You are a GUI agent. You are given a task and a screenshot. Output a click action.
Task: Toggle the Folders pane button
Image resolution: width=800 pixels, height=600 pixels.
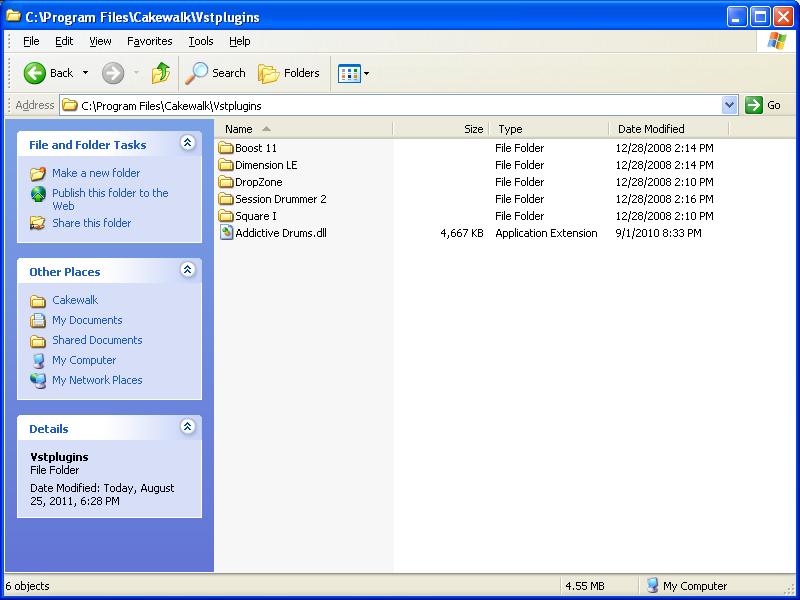click(289, 73)
